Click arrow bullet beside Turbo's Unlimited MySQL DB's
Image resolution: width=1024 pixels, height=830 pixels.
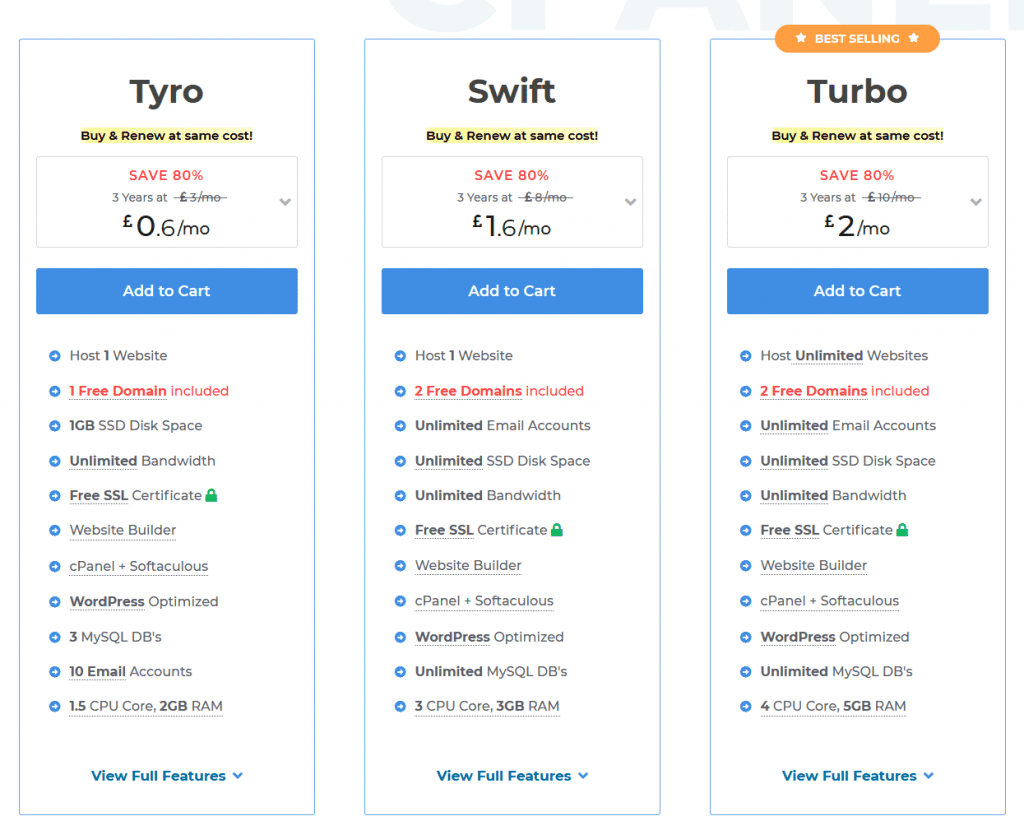746,671
